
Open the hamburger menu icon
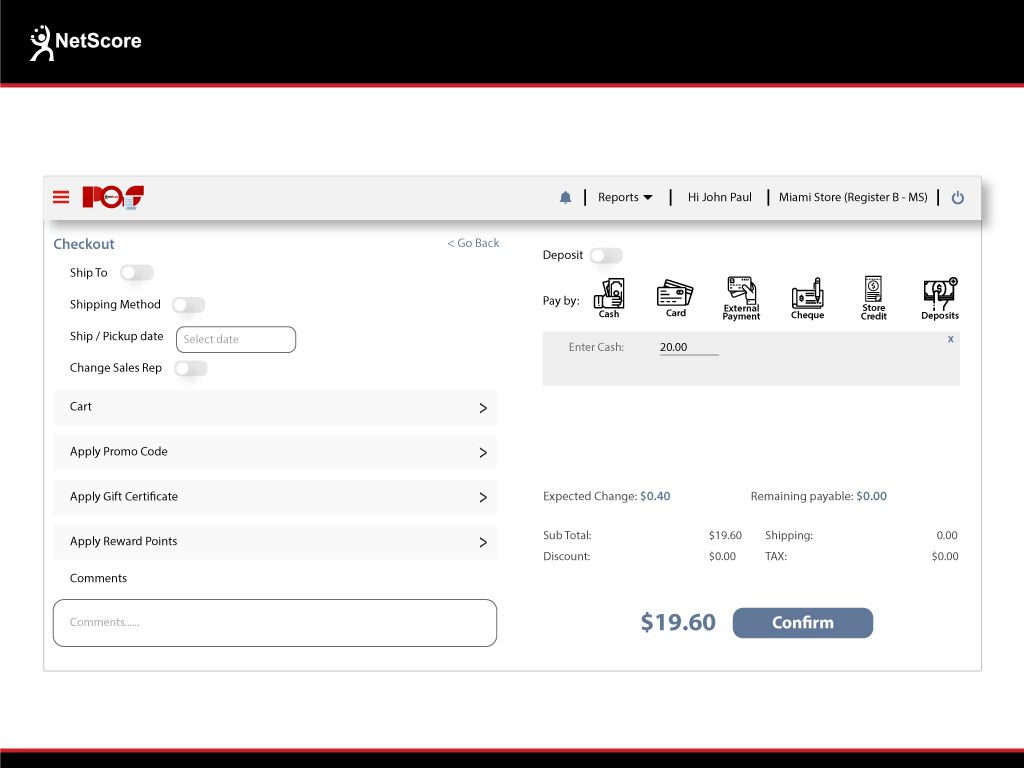[61, 197]
